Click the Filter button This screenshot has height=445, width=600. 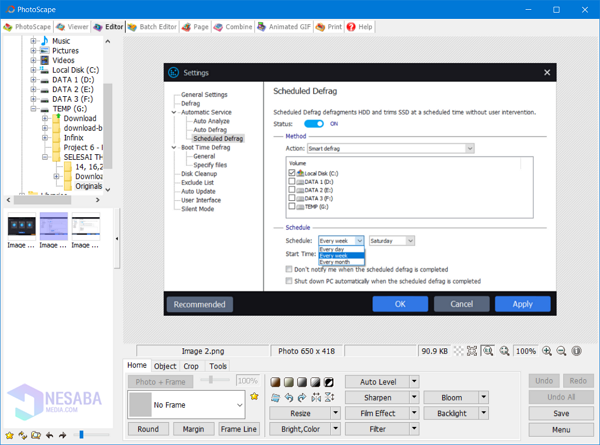coord(377,429)
